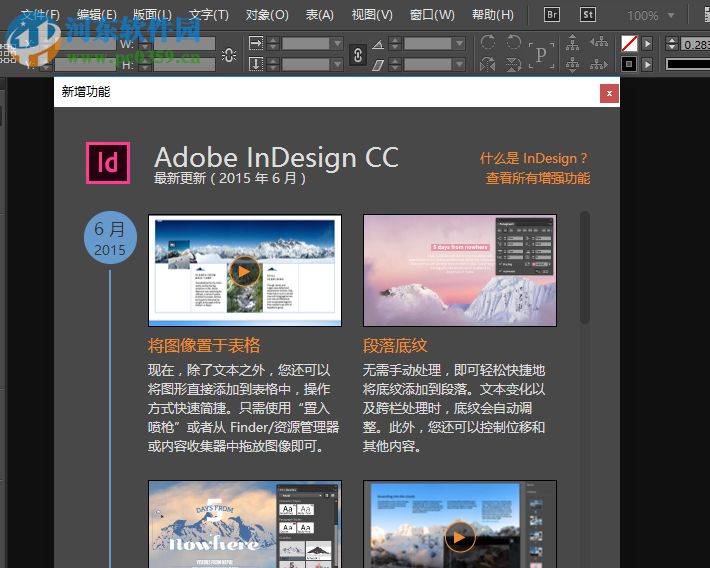Click the H height input field
Screen dimensions: 710x568
(x=184, y=65)
